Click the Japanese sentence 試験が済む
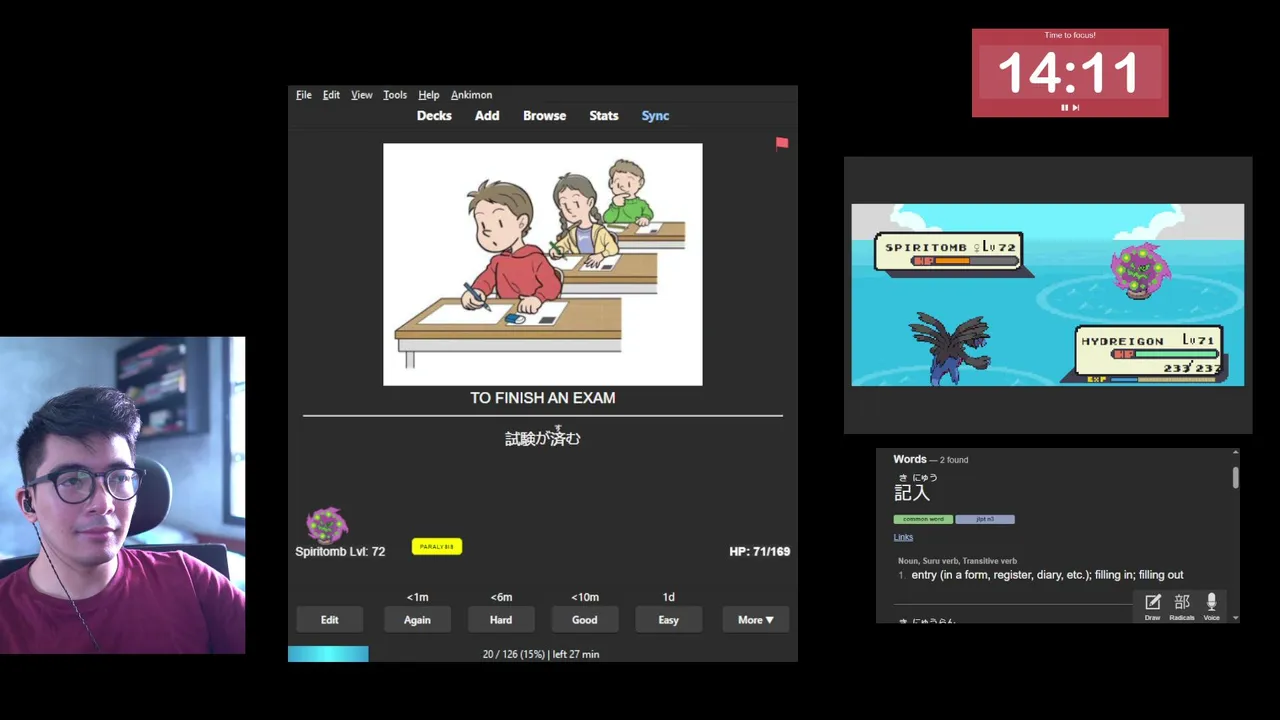This screenshot has height=720, width=1280. pyautogui.click(x=542, y=438)
